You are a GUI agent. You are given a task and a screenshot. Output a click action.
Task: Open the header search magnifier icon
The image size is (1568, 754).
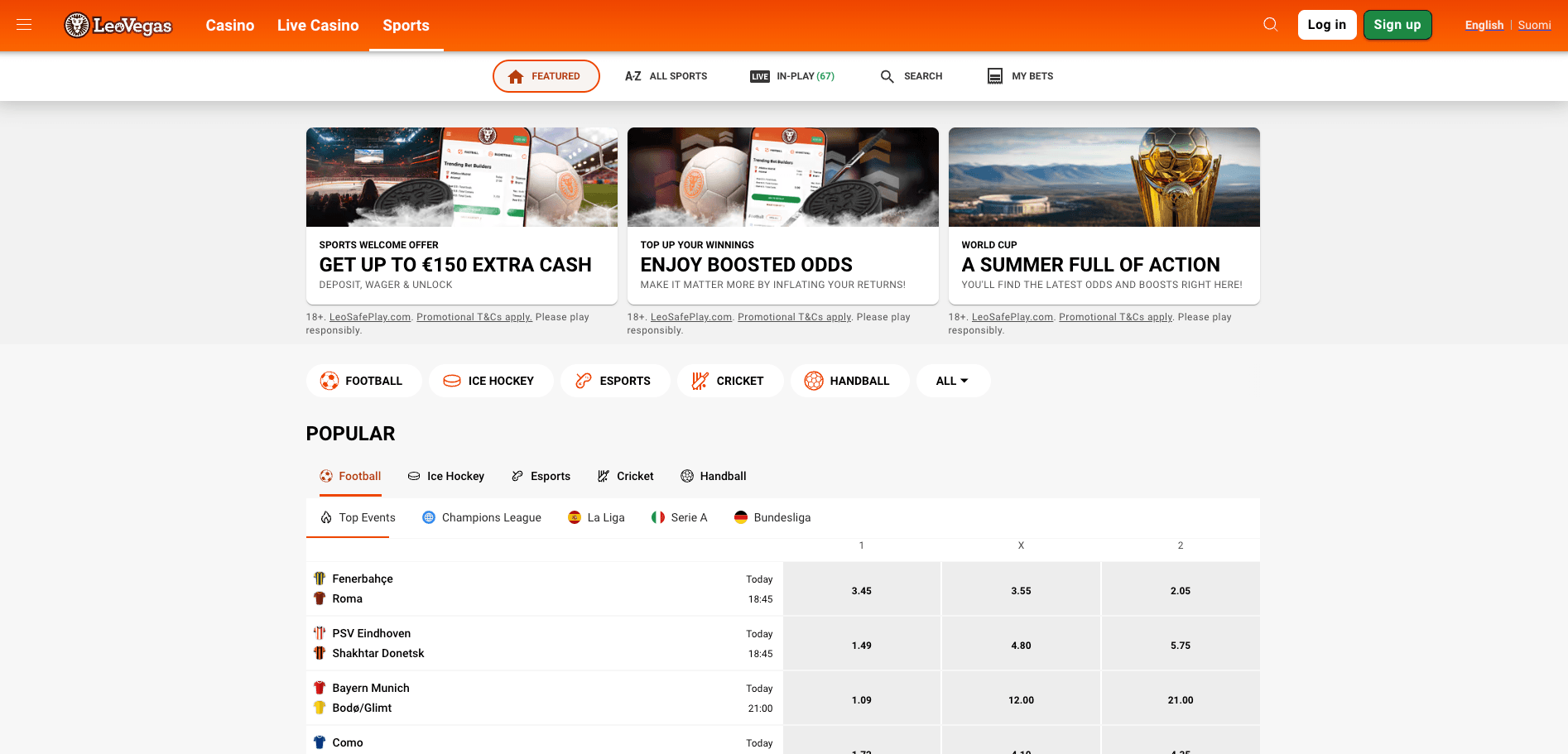coord(1270,25)
